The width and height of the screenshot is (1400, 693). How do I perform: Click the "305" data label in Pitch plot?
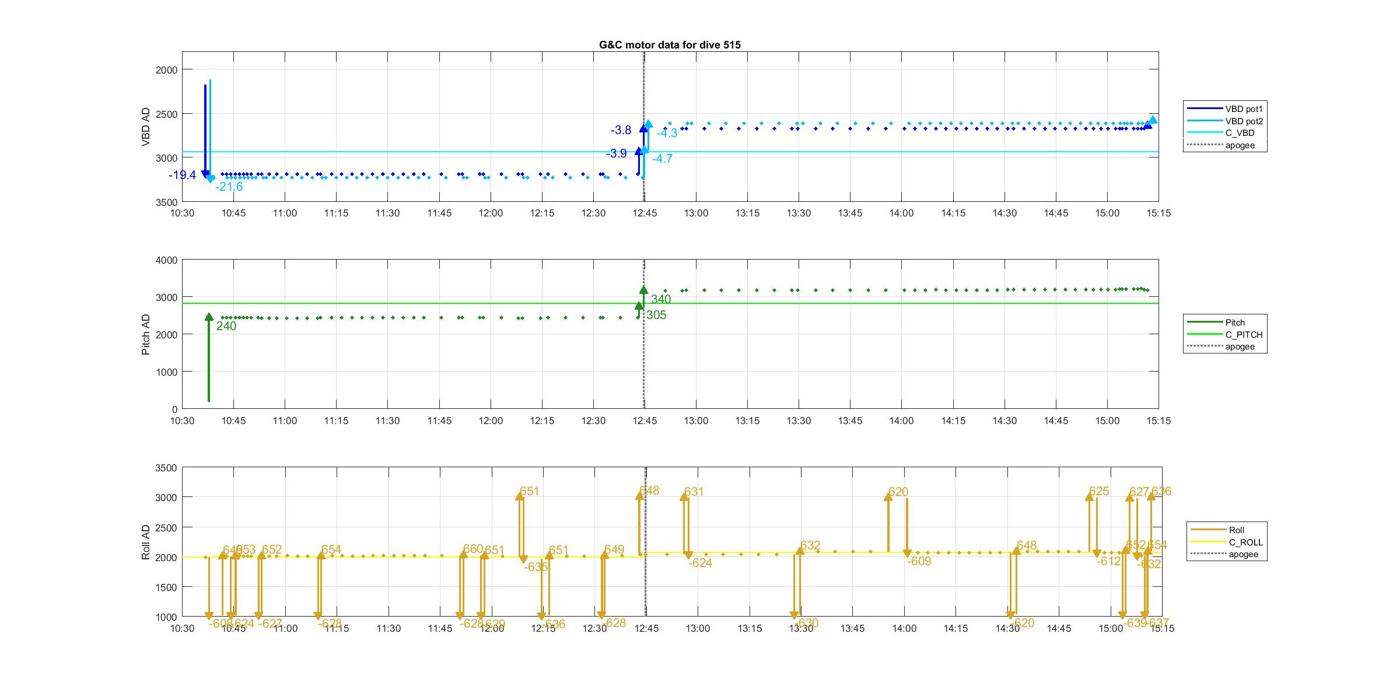(x=656, y=315)
